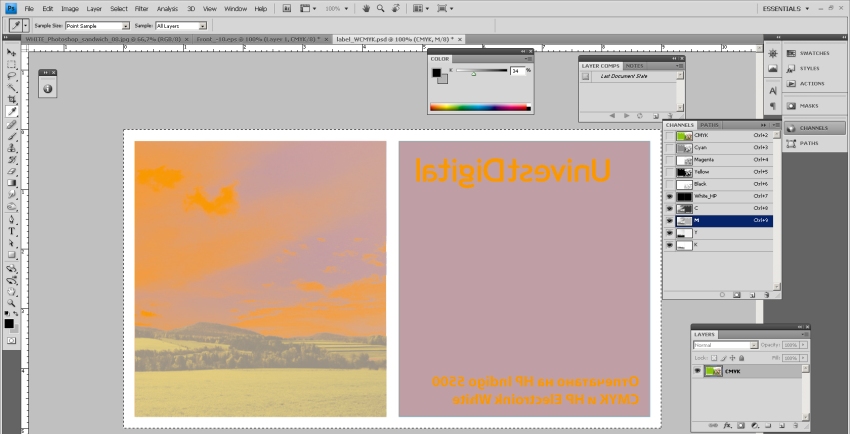Hide the White_HP channel
The height and width of the screenshot is (434, 850).
coord(669,197)
